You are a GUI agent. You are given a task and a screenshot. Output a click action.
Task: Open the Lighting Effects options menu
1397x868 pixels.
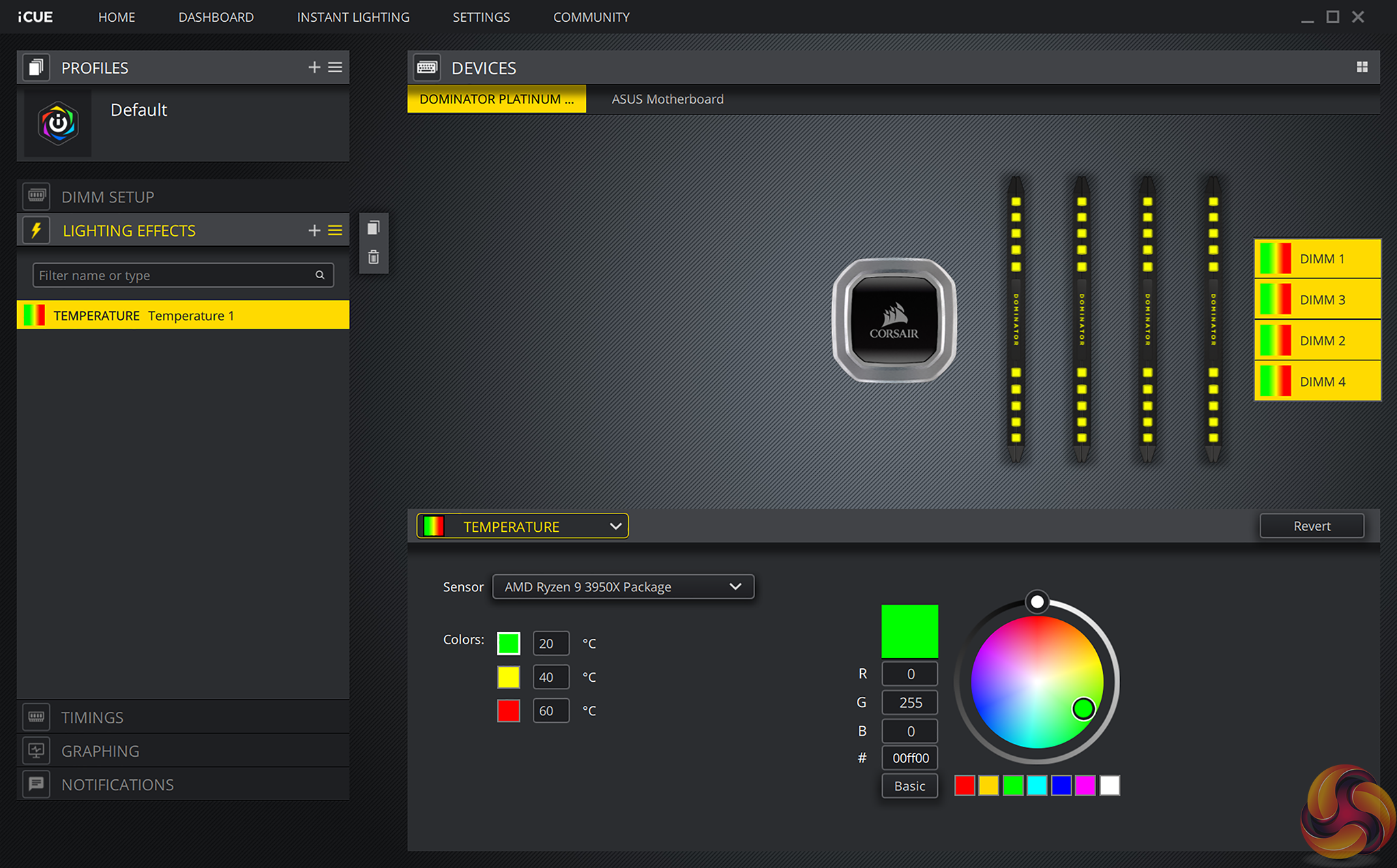coord(335,230)
